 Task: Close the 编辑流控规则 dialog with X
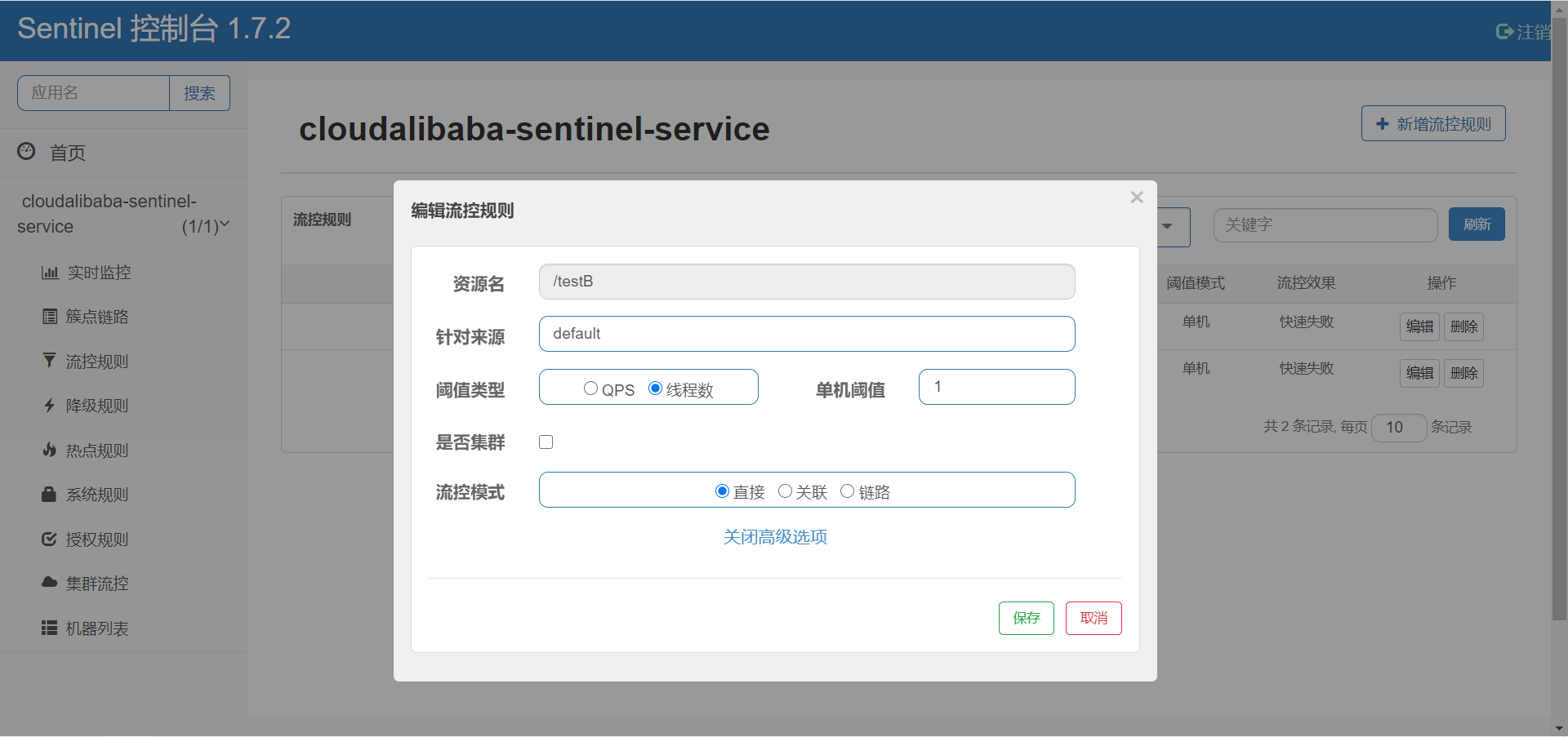(1137, 198)
